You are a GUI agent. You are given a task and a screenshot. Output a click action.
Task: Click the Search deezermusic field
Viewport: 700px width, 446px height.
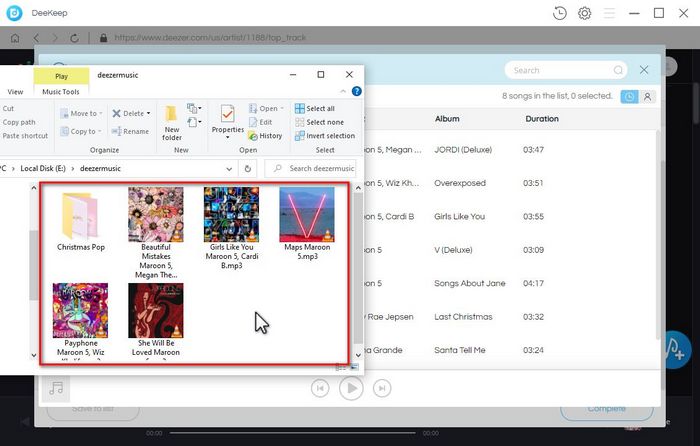pos(311,168)
